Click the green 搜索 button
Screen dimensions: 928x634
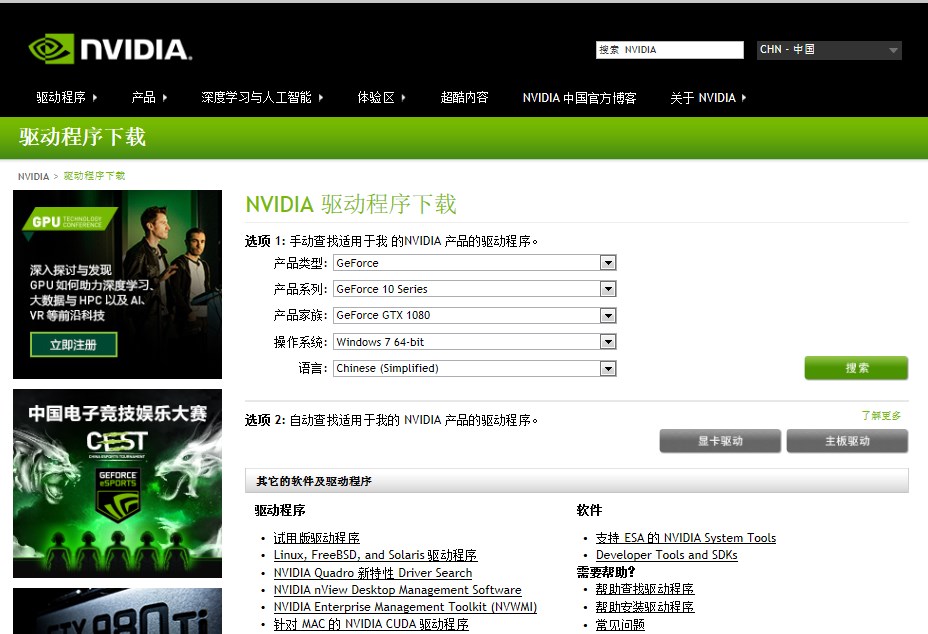856,368
